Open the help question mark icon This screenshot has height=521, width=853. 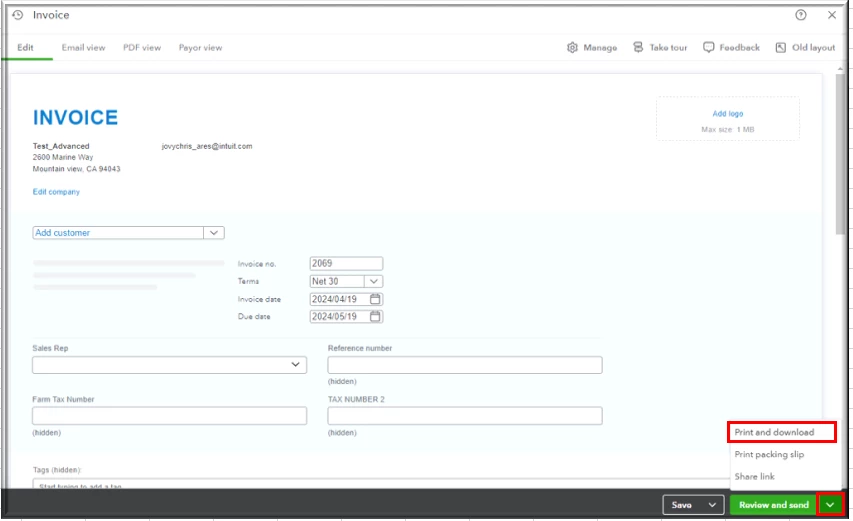point(801,15)
